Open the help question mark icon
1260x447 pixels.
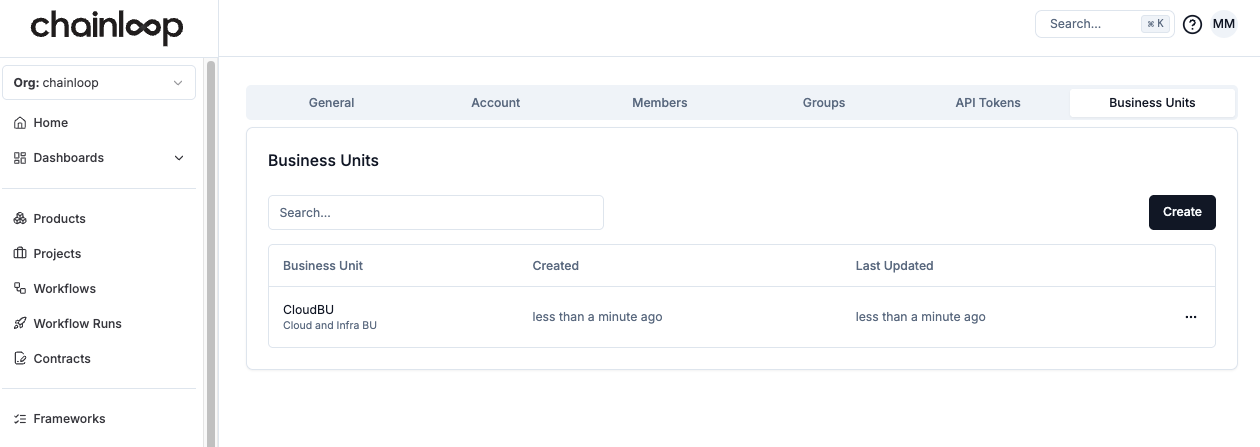coord(1192,24)
